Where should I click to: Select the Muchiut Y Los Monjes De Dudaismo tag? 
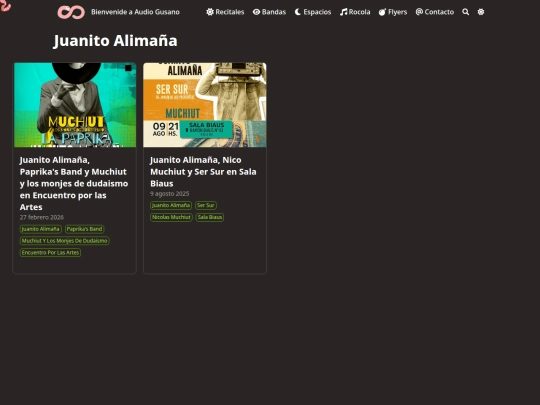[64, 241]
